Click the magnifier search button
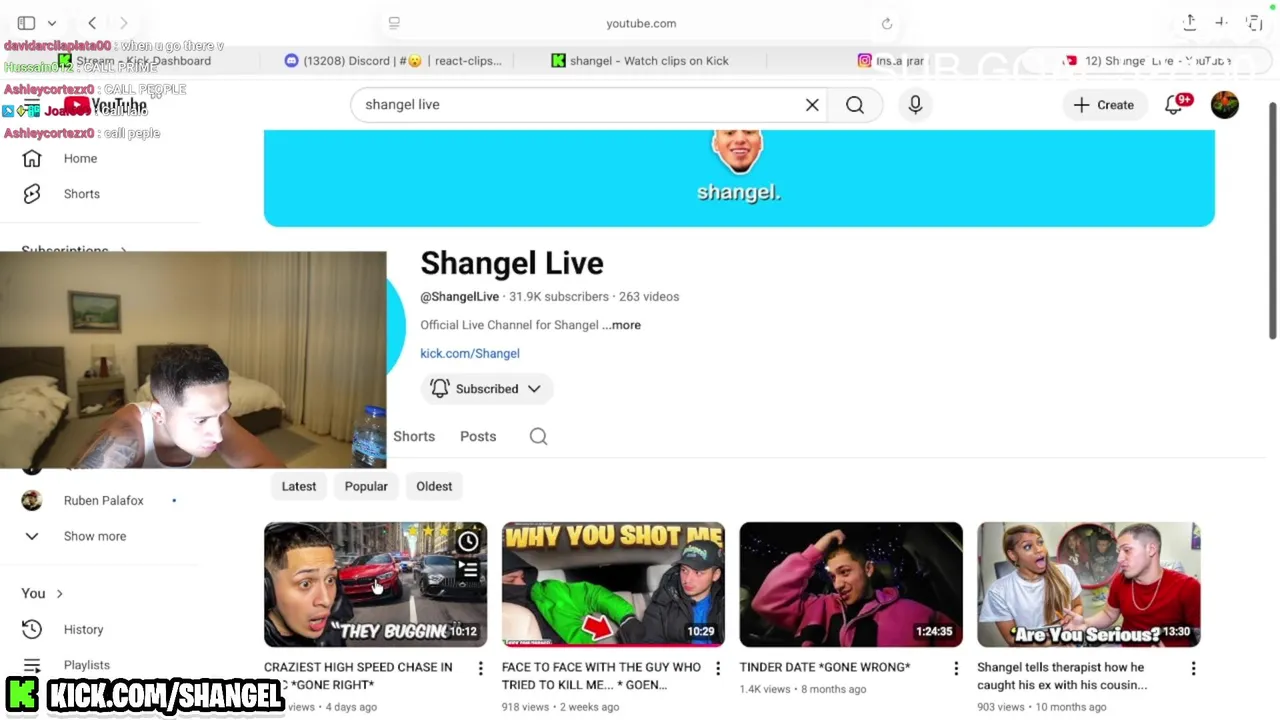The image size is (1280, 720). (855, 104)
